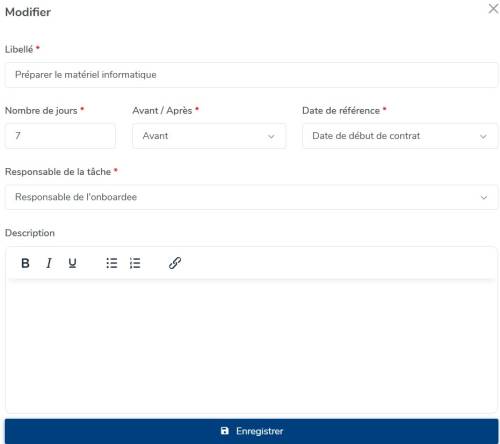
Task: Click the Description label above editor
Action: 30,233
